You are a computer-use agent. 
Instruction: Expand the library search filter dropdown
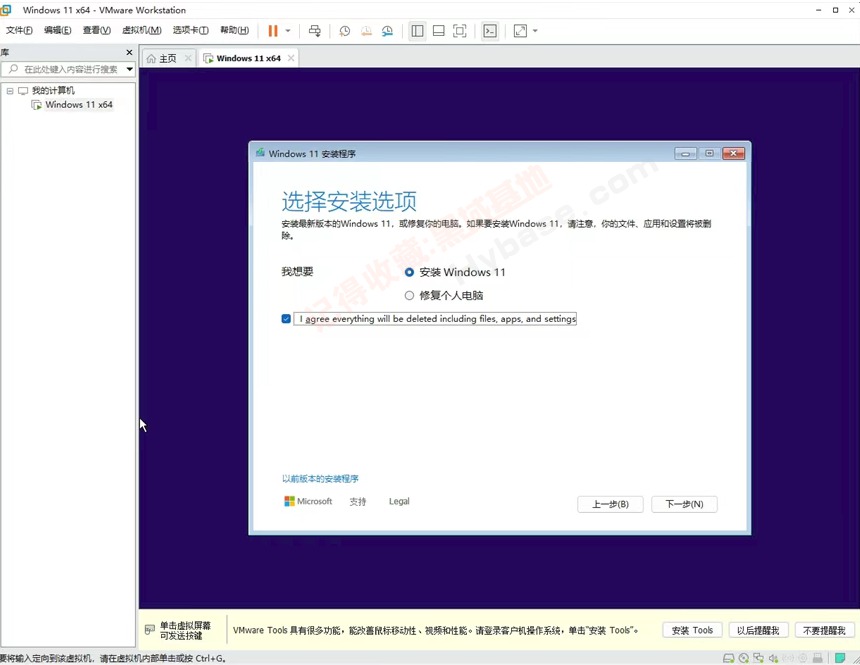(x=129, y=69)
